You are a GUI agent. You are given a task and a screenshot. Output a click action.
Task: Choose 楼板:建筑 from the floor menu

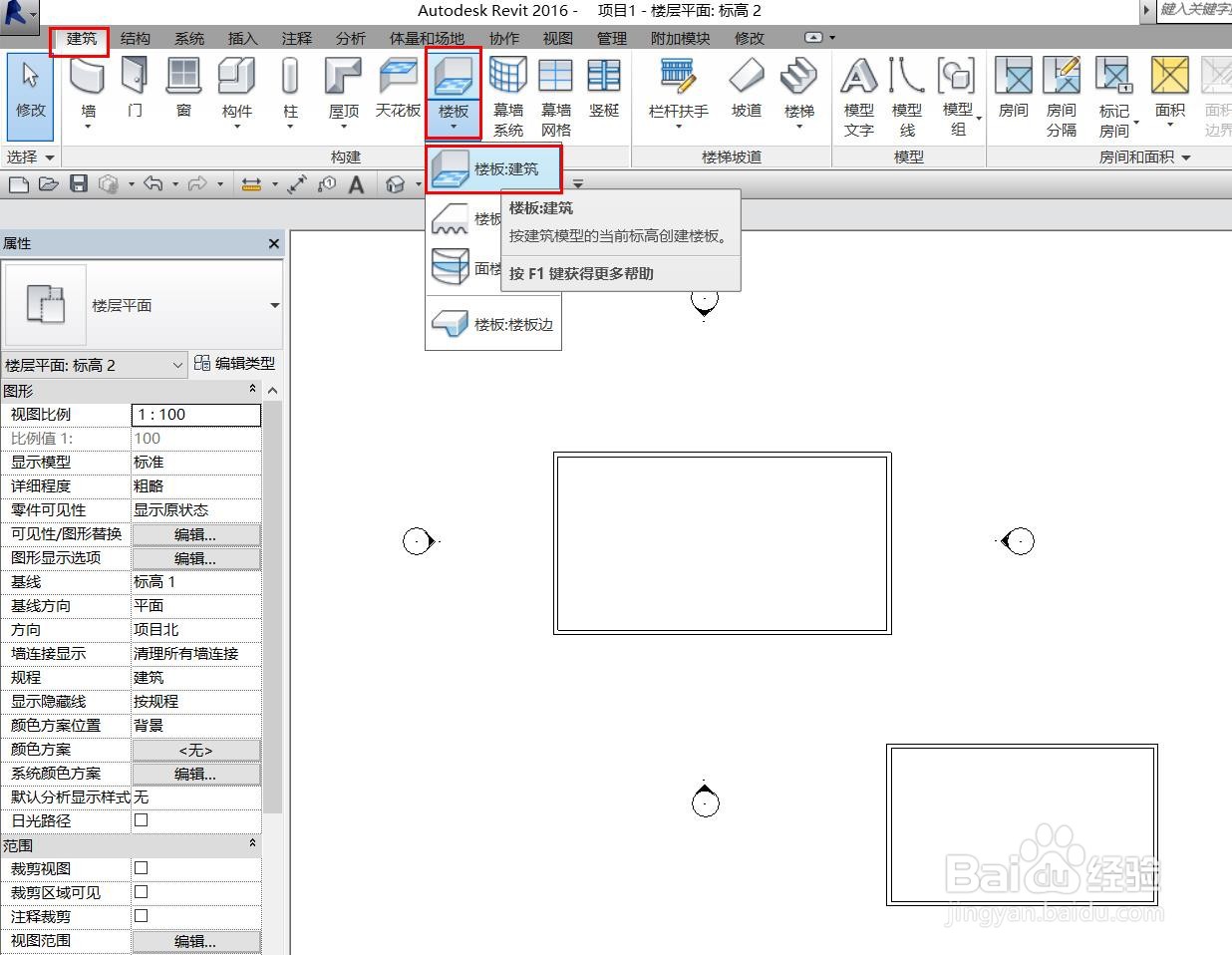point(493,169)
